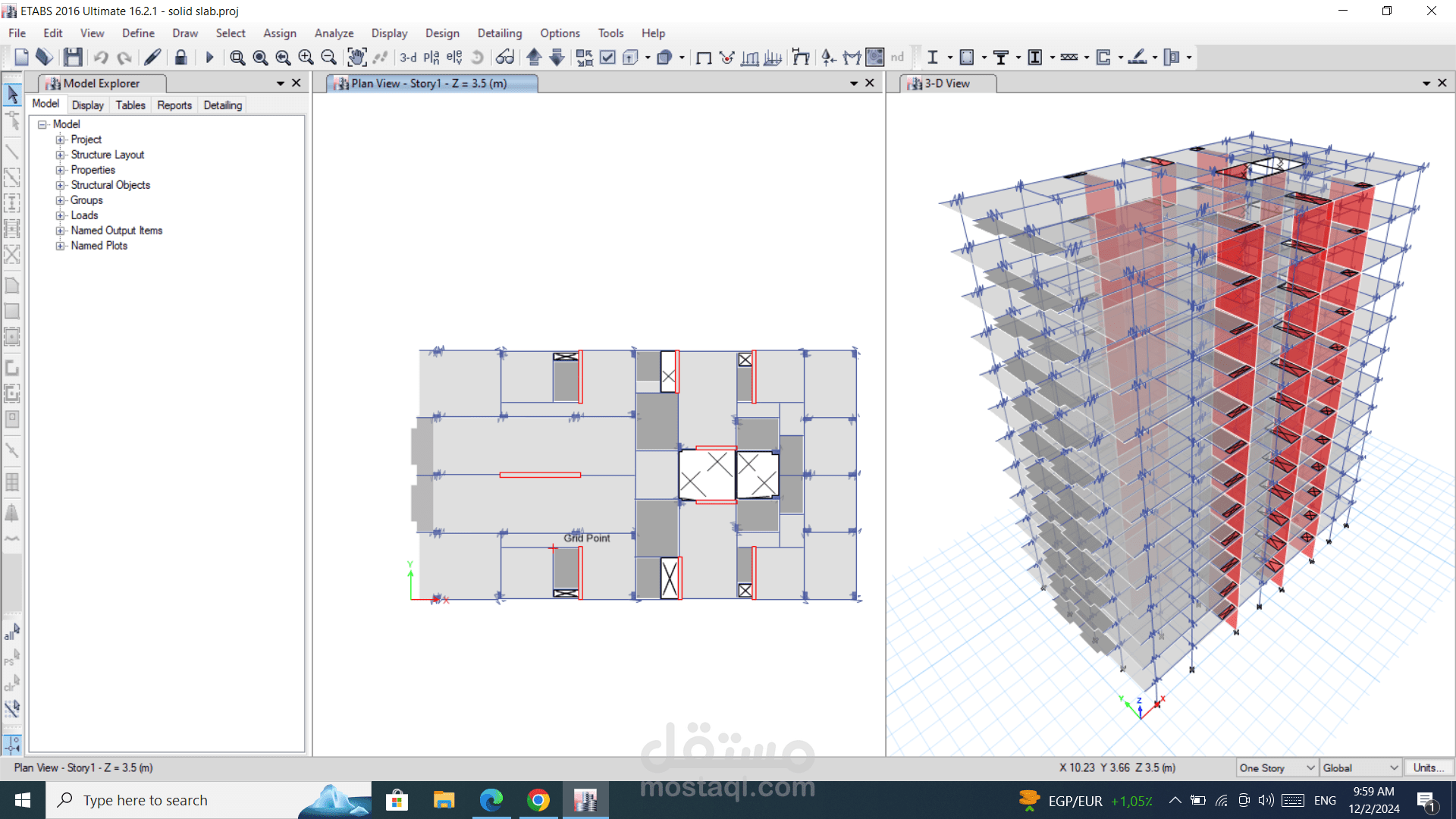The width and height of the screenshot is (1456, 819).
Task: Click the Save Model floppy icon
Action: [73, 57]
